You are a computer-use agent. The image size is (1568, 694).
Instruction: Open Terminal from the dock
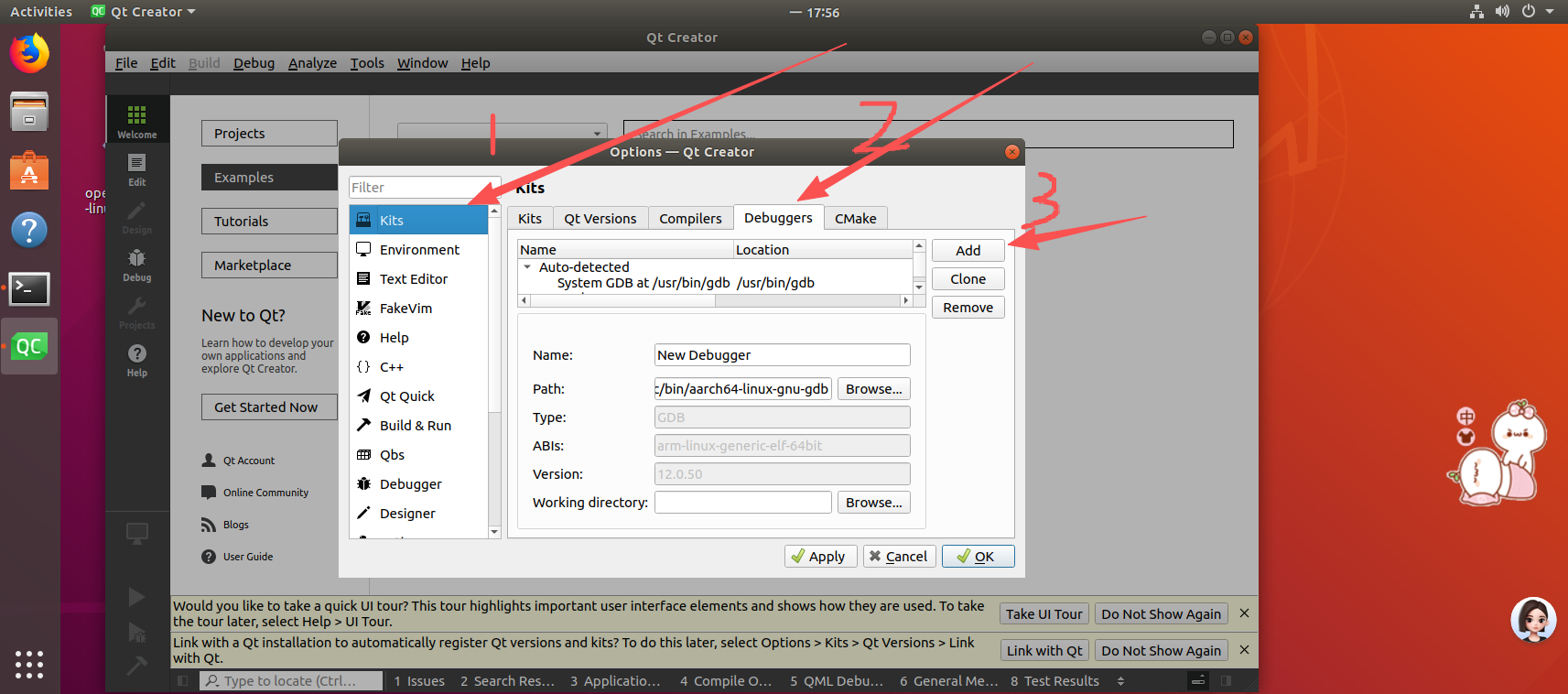coord(29,288)
